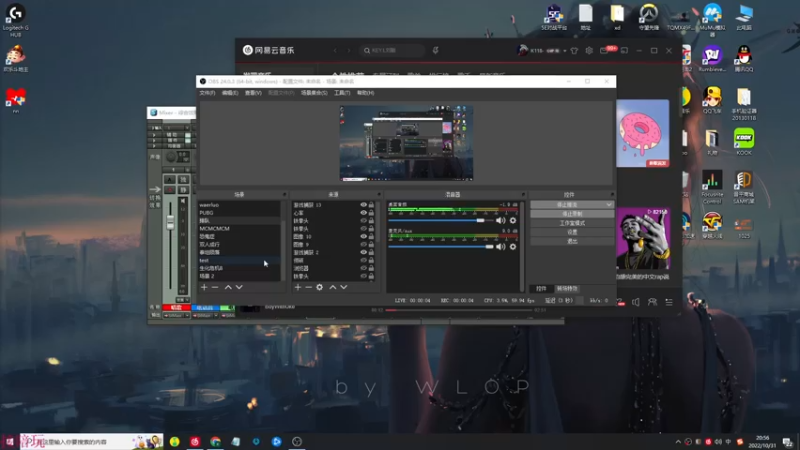800x450 pixels.
Task: Open the 帮助(H) menu in OBS
Action: [x=365, y=93]
